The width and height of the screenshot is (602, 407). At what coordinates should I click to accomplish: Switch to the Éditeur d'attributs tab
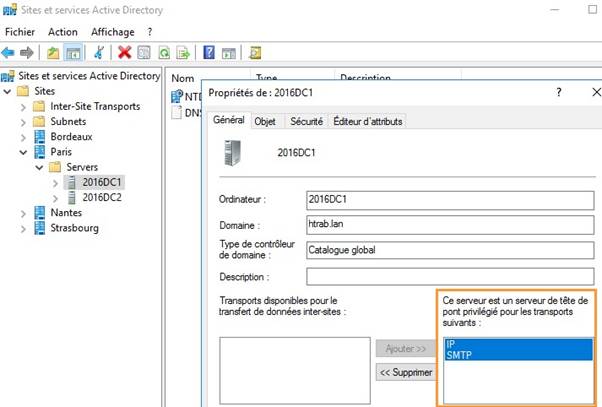coord(368,121)
